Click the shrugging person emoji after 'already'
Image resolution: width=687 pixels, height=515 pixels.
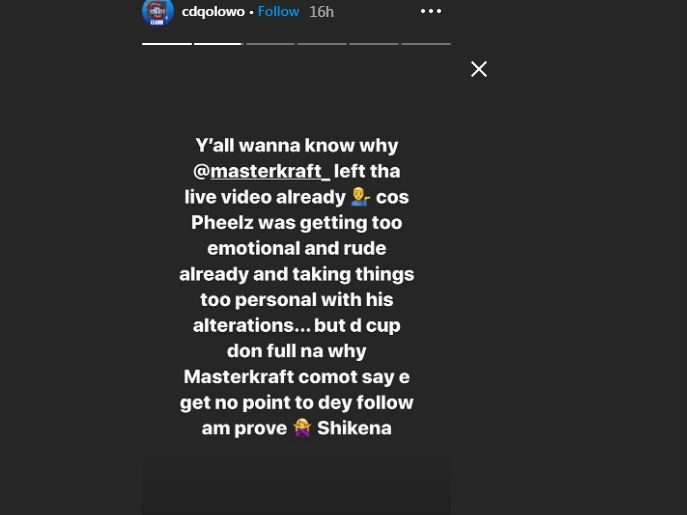pos(360,197)
